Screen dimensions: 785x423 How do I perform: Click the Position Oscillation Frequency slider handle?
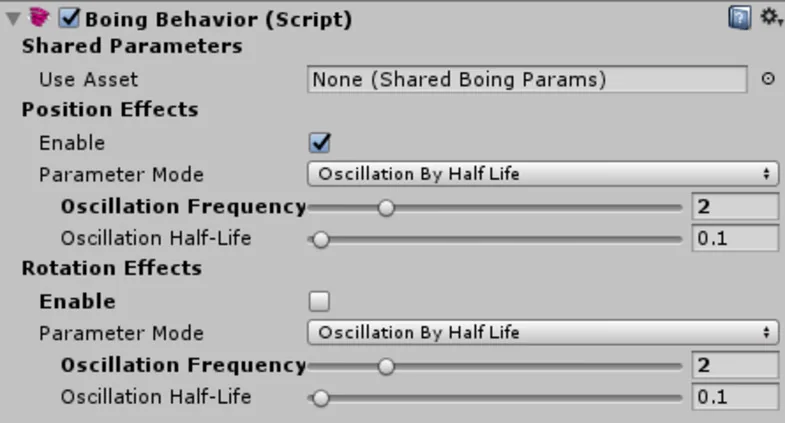386,208
